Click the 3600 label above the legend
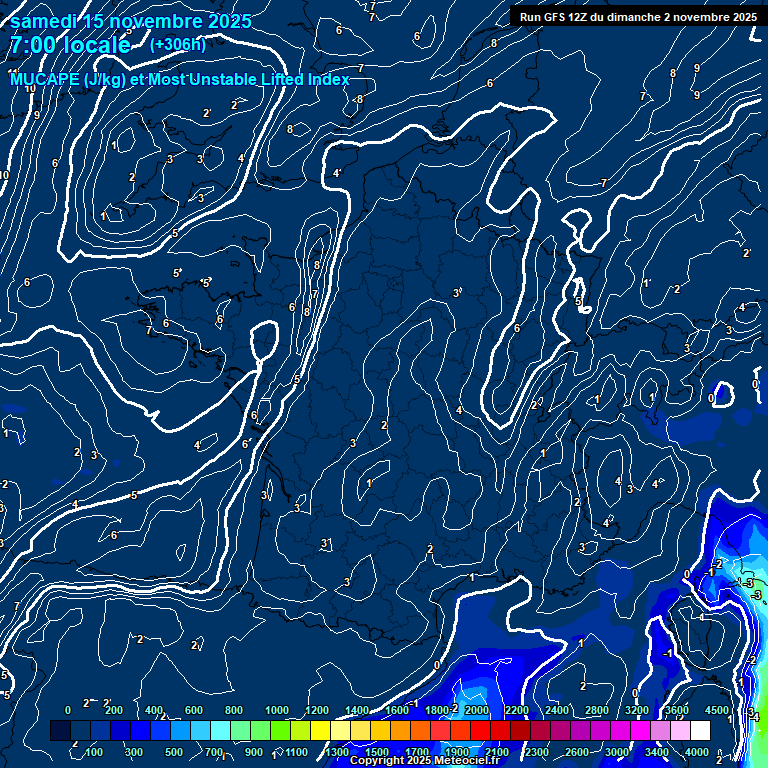768x768 pixels. (x=677, y=710)
